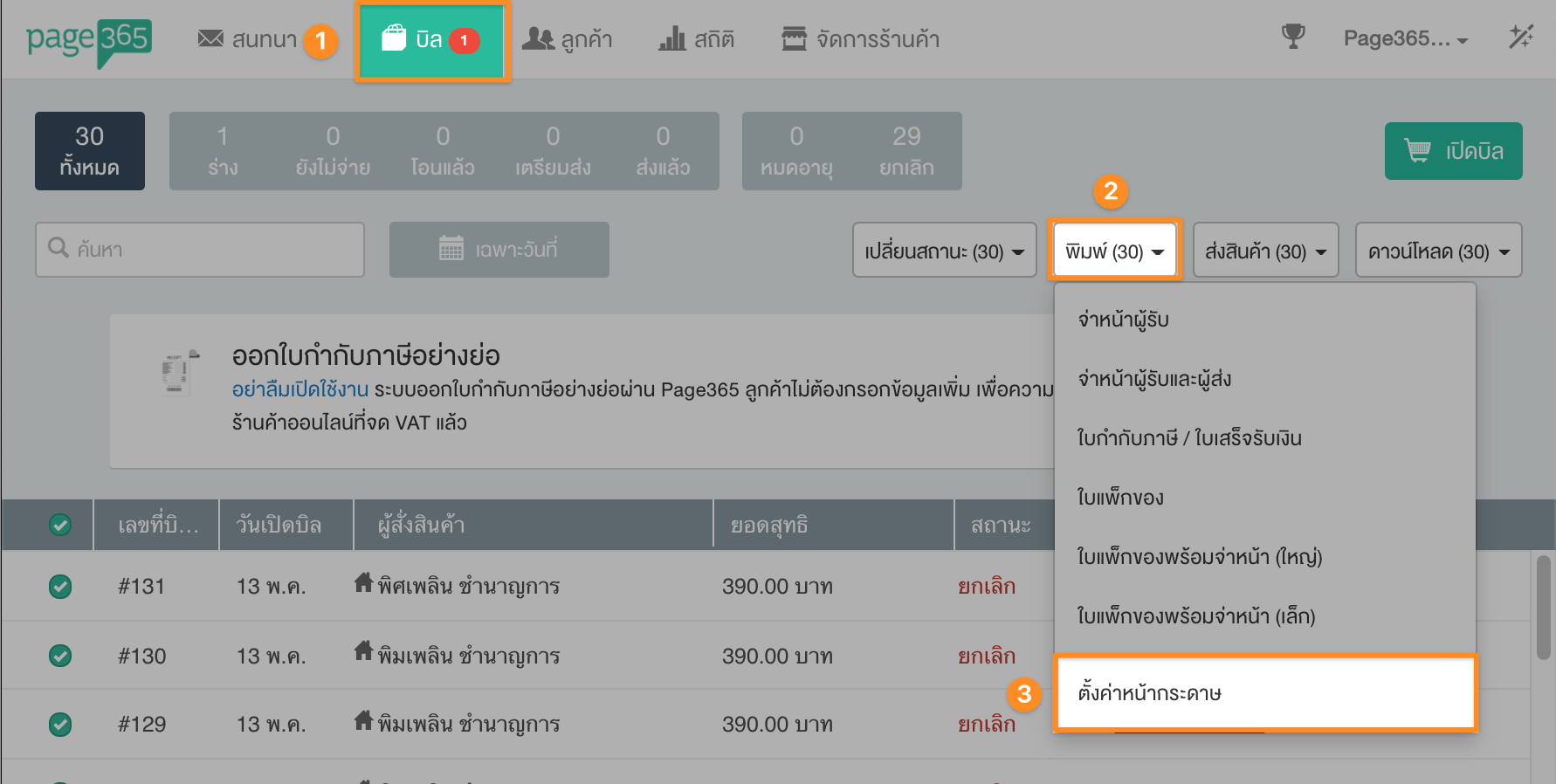Expand the Page365... account menu
Screen dimensions: 1556x784
1406,38
